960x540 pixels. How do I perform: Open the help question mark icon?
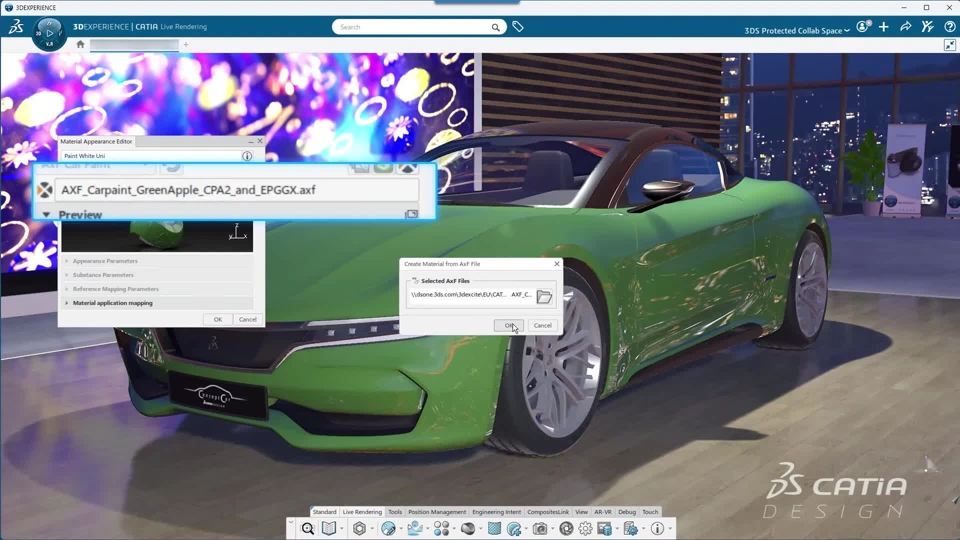pyautogui.click(x=950, y=26)
